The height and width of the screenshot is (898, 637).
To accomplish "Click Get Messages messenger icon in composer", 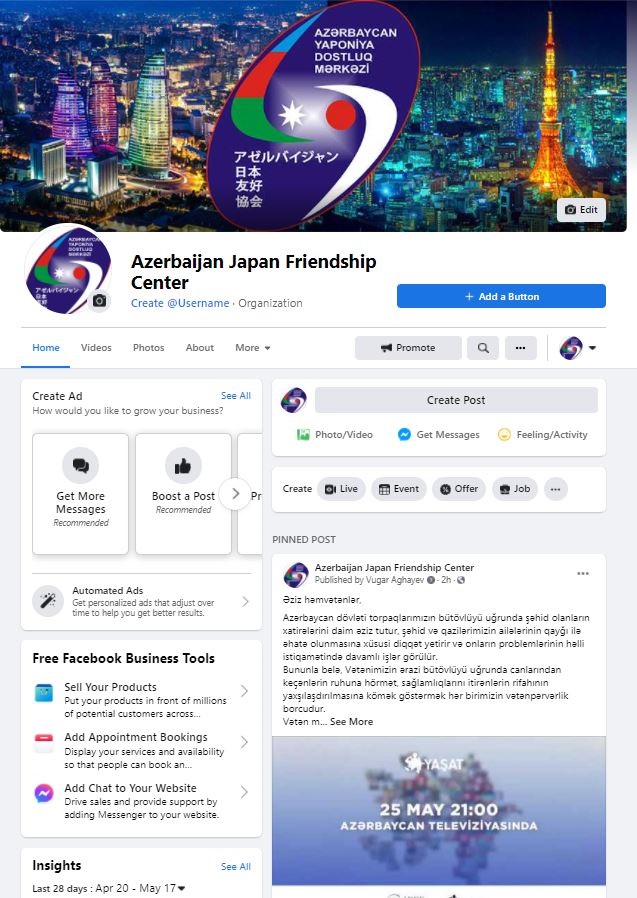I will 404,435.
